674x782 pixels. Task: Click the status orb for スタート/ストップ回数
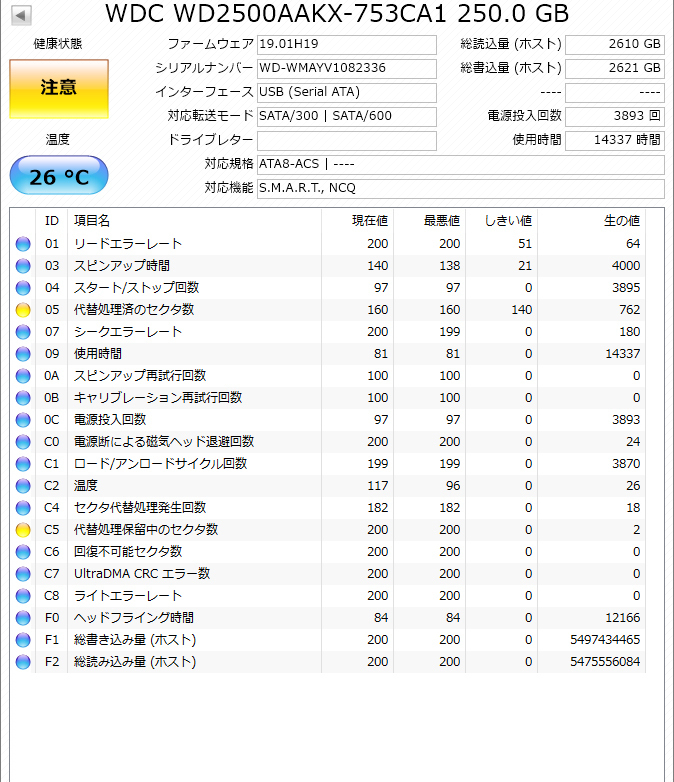(x=23, y=288)
